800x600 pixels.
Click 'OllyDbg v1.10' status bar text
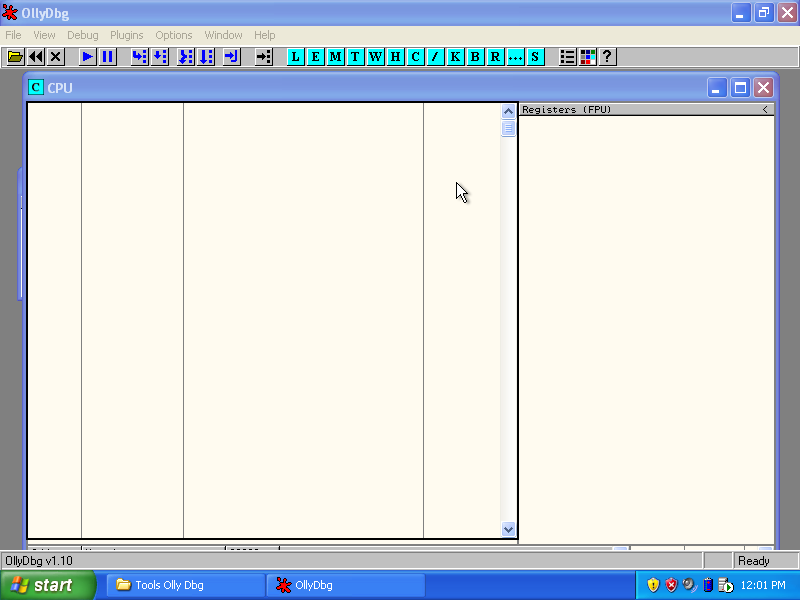[x=39, y=561]
